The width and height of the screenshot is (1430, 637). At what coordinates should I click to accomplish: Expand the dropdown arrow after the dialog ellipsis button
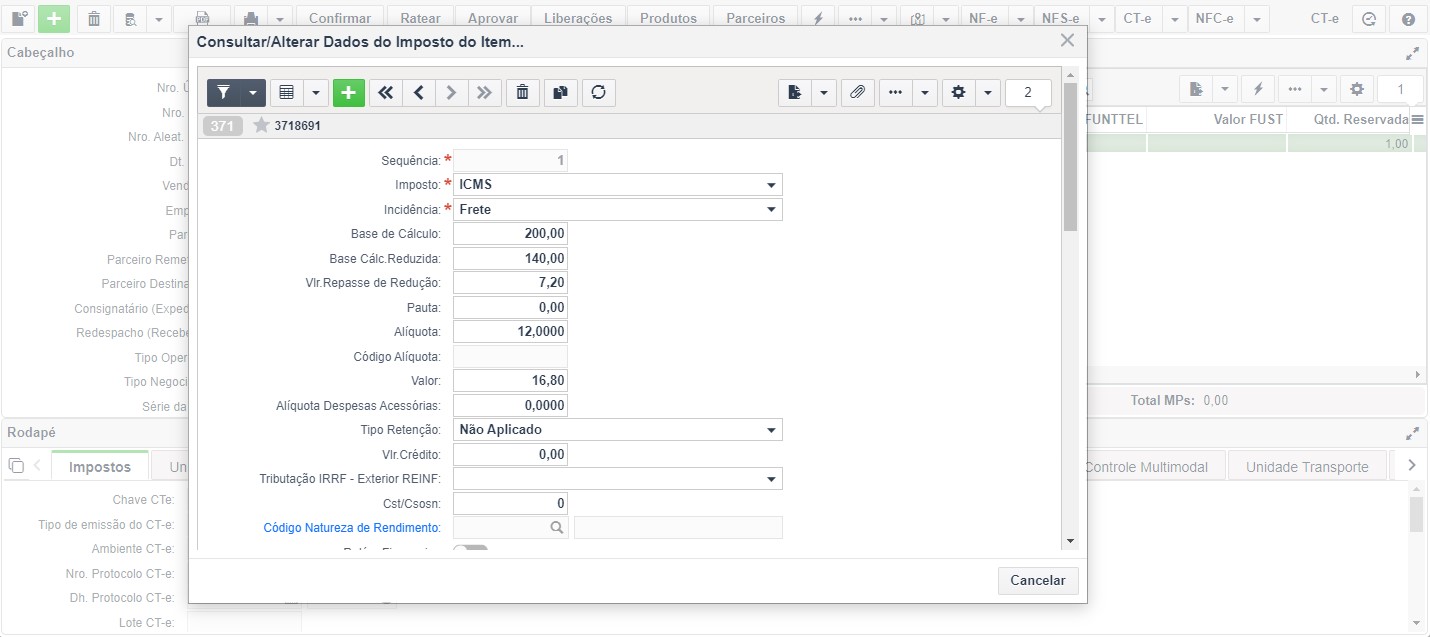[924, 92]
